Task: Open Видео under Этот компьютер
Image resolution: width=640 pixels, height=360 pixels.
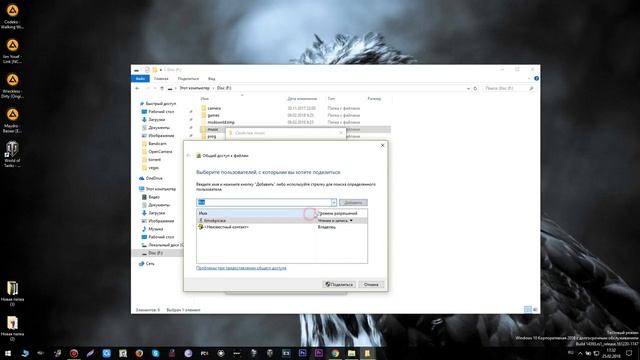Action: click(x=154, y=197)
